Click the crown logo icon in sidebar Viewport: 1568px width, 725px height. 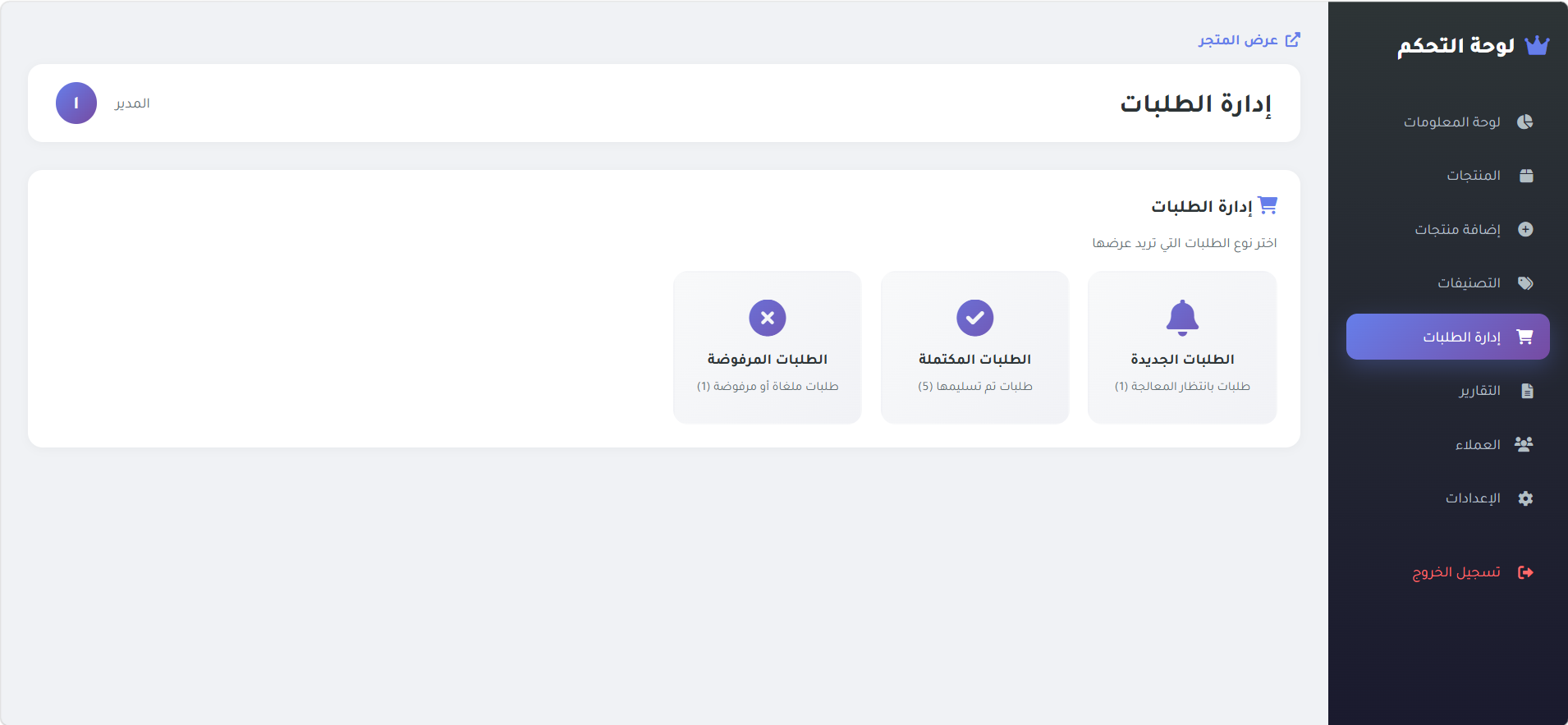(x=1537, y=46)
